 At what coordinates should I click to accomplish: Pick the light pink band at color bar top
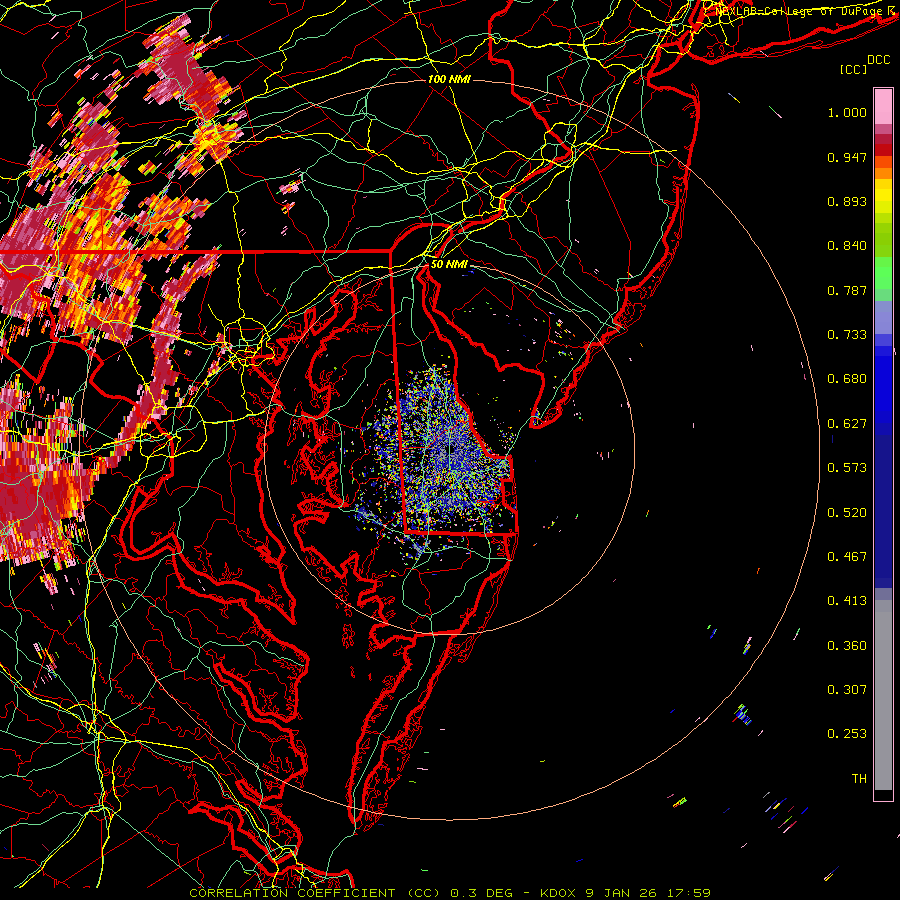click(x=883, y=106)
